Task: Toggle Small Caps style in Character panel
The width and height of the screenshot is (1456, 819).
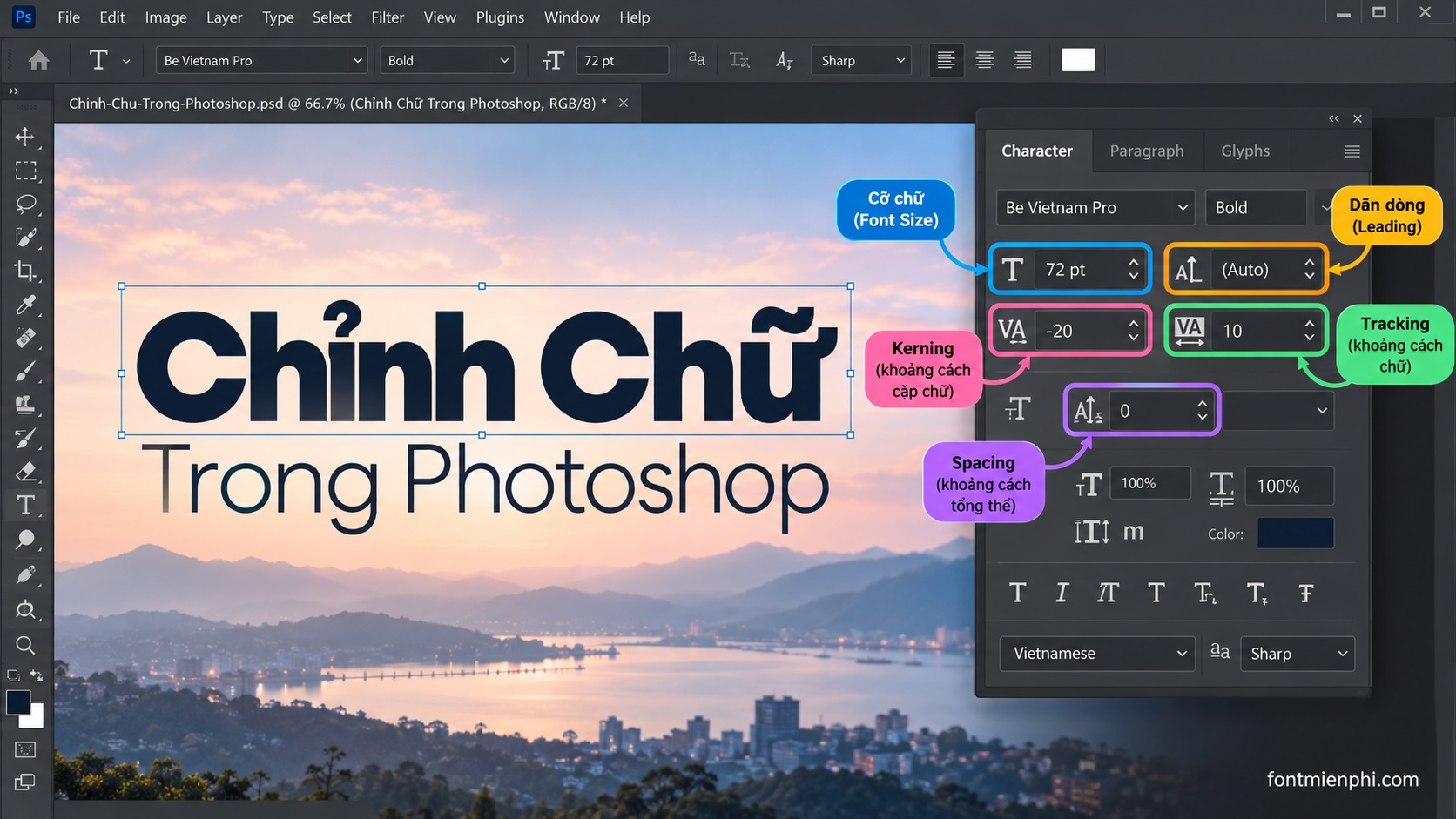Action: pos(1156,594)
